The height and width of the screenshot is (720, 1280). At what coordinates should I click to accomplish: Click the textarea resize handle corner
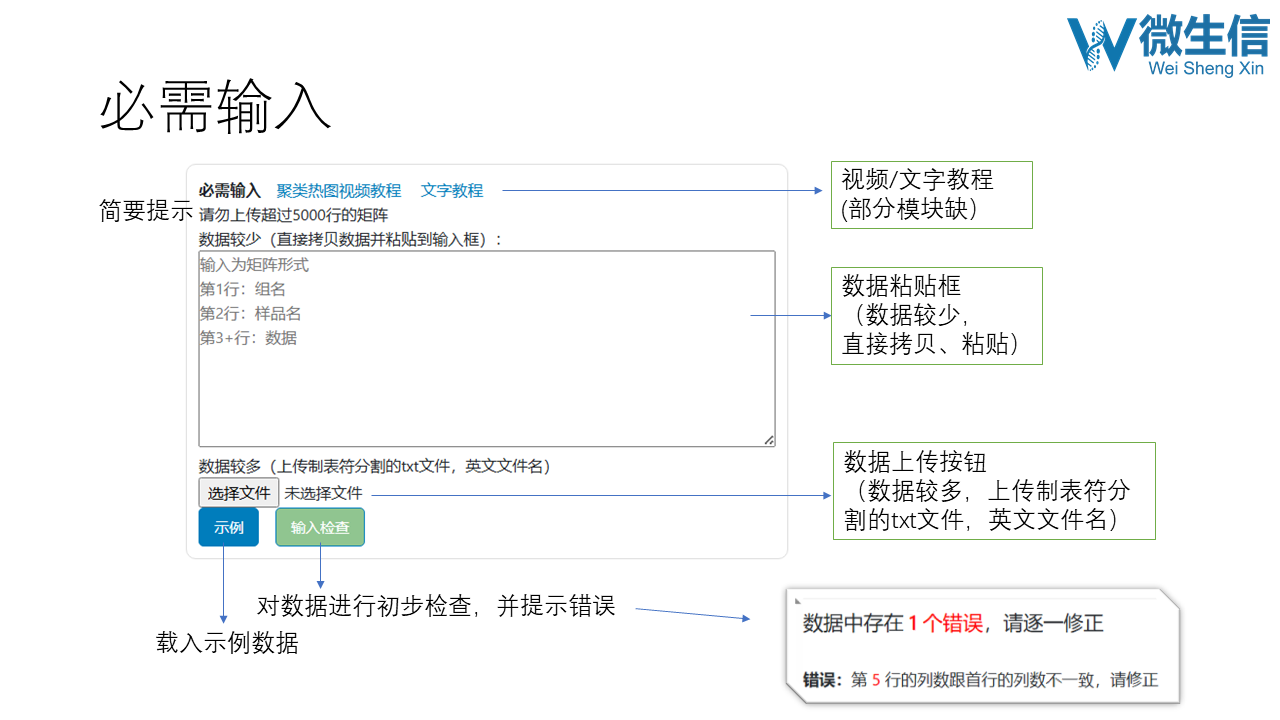tap(769, 440)
